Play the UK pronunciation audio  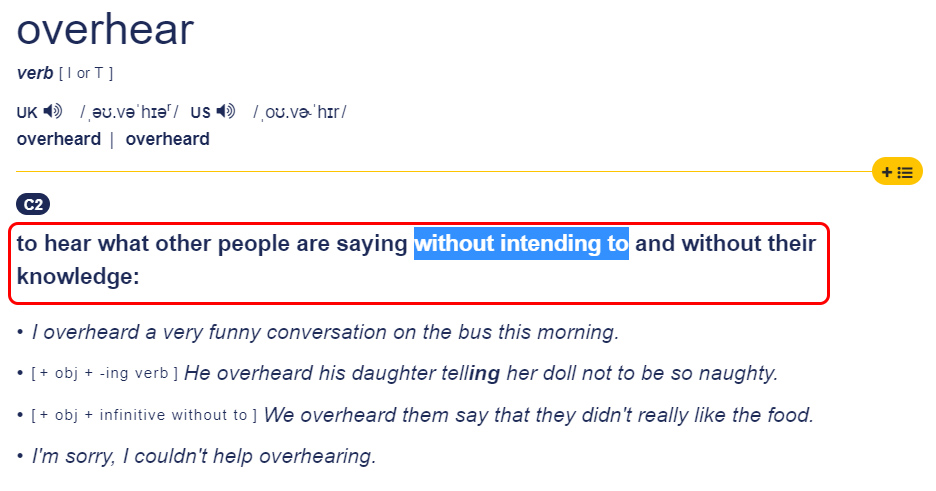click(x=53, y=112)
